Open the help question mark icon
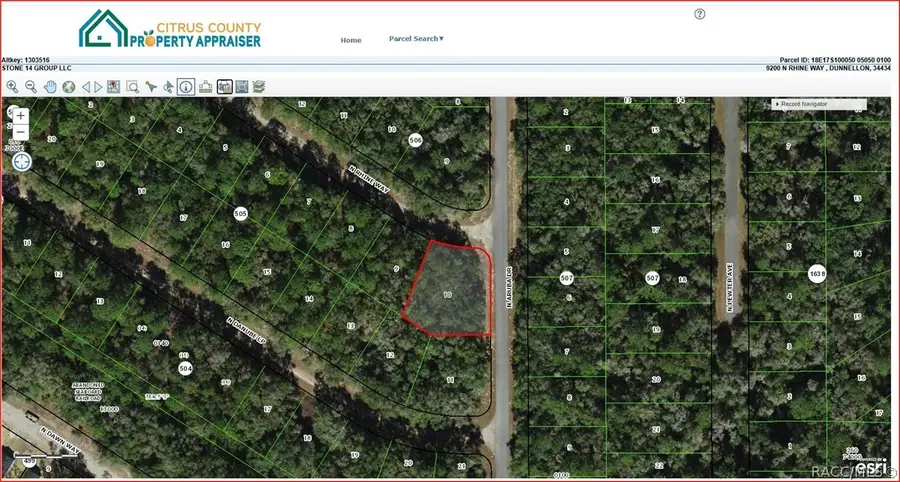The width and height of the screenshot is (900, 482). click(700, 14)
